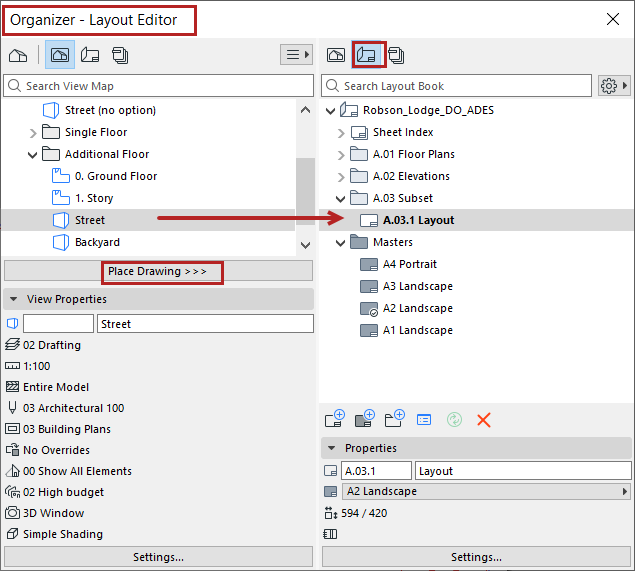Collapse the right Properties section
635x571 pixels.
tap(332, 448)
